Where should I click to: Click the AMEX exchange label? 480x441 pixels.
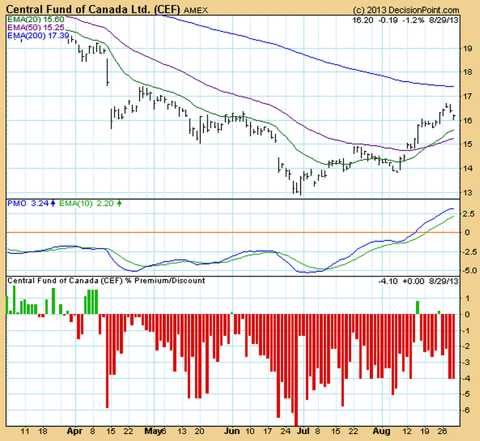[196, 11]
